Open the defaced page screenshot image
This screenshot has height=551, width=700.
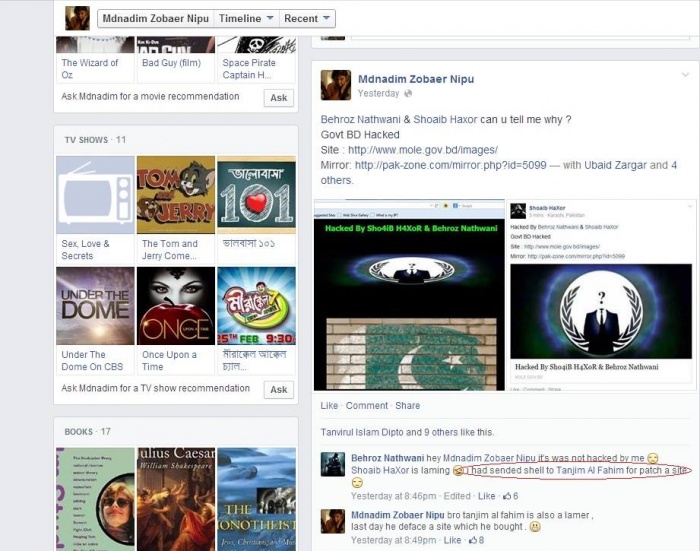[409, 295]
